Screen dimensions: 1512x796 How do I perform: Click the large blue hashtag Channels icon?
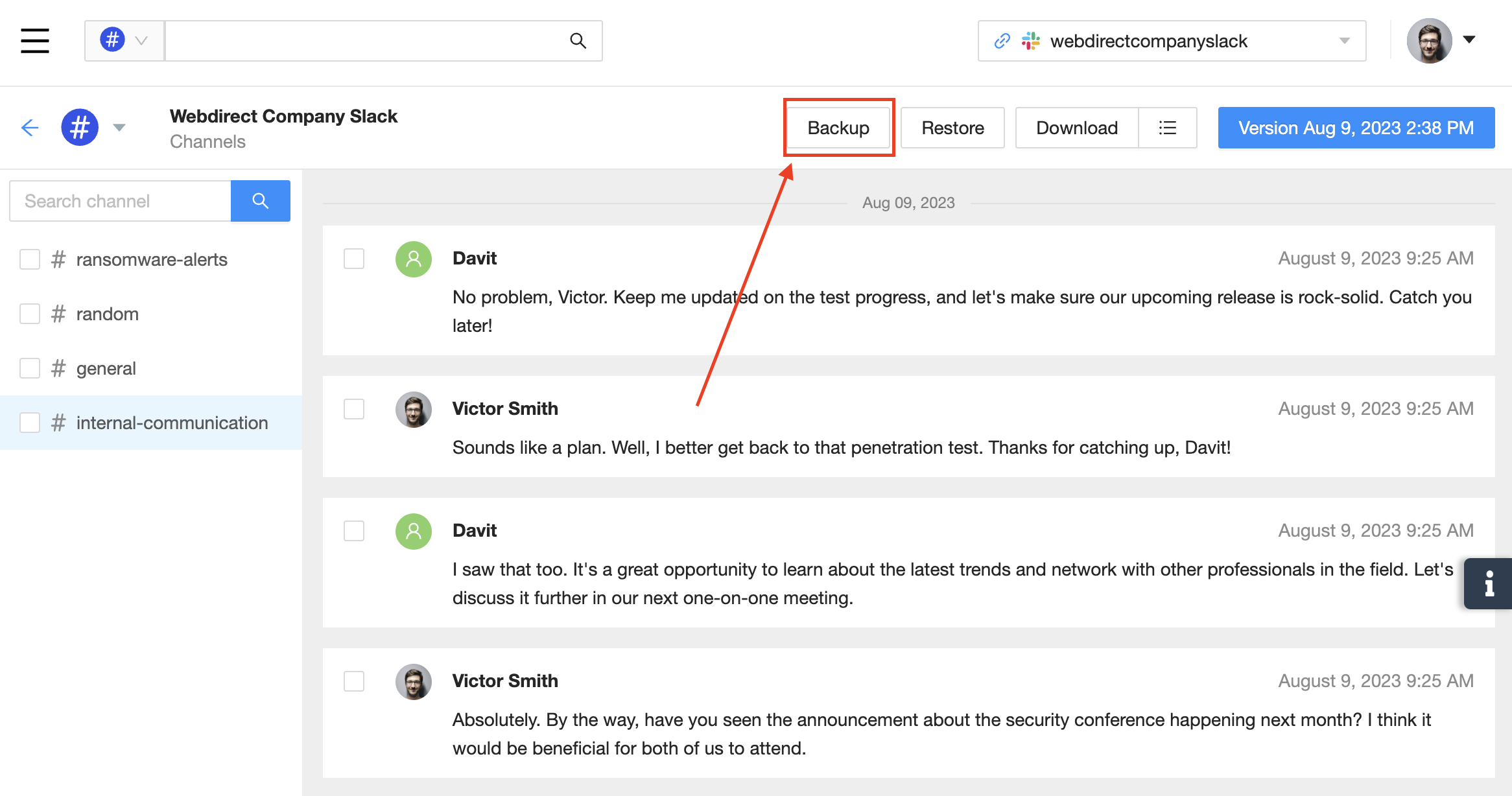pos(80,127)
